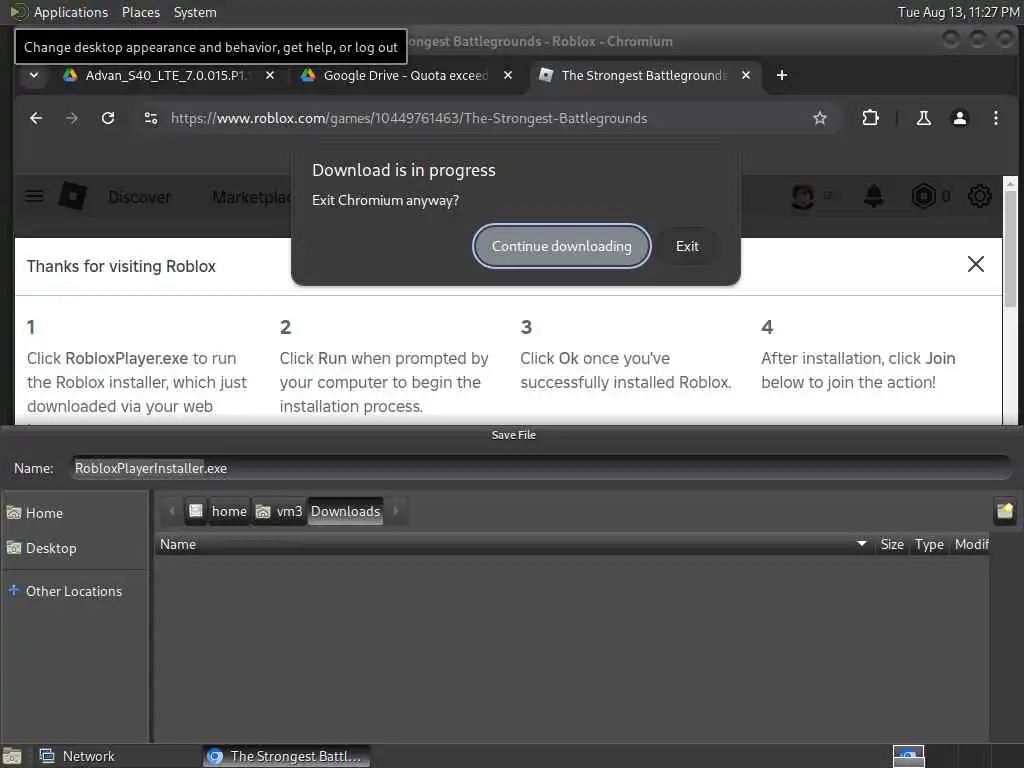Sort files by the Name column

[x=513, y=544]
